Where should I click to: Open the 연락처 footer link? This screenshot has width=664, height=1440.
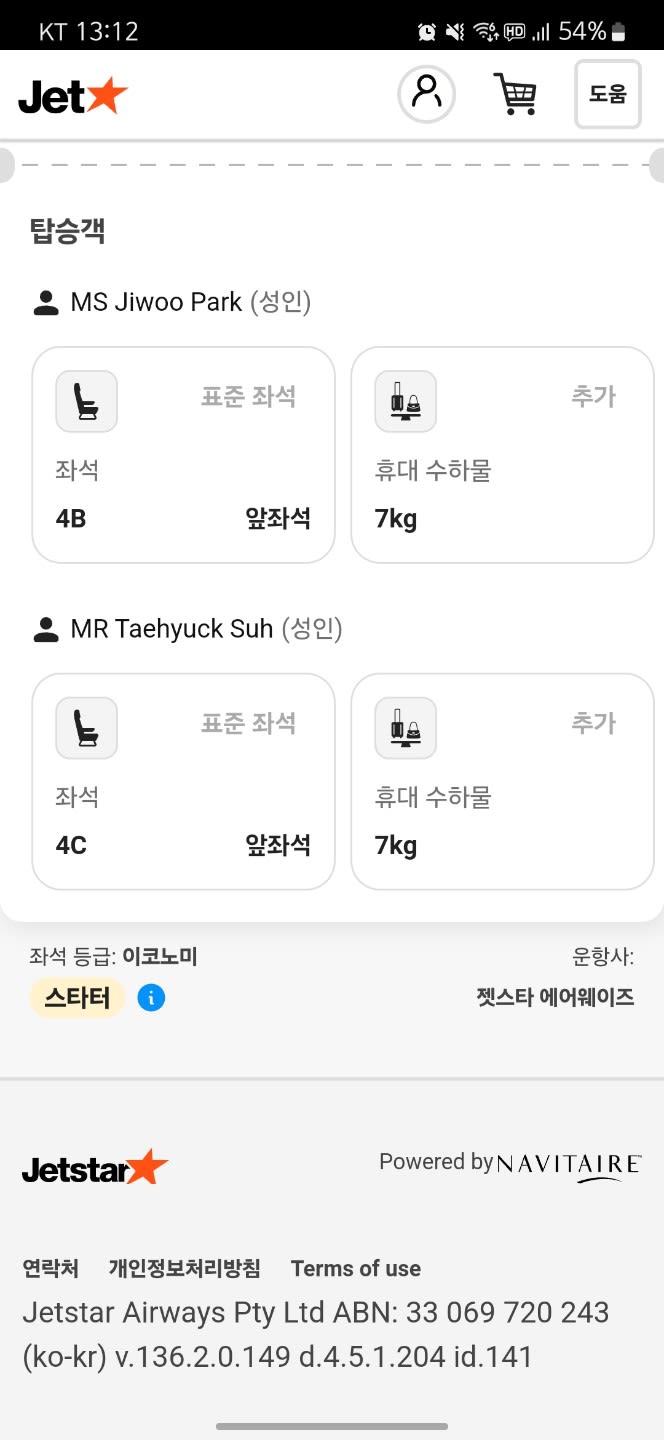(x=50, y=1268)
